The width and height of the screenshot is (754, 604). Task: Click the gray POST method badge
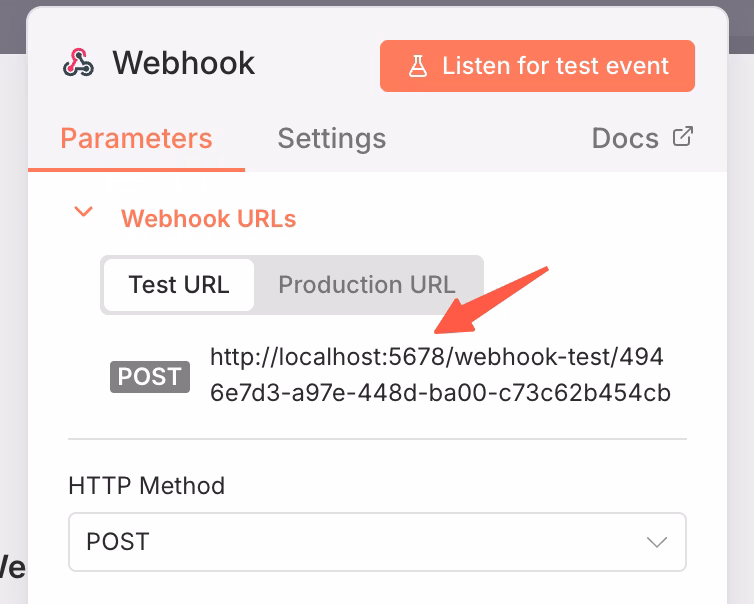150,377
